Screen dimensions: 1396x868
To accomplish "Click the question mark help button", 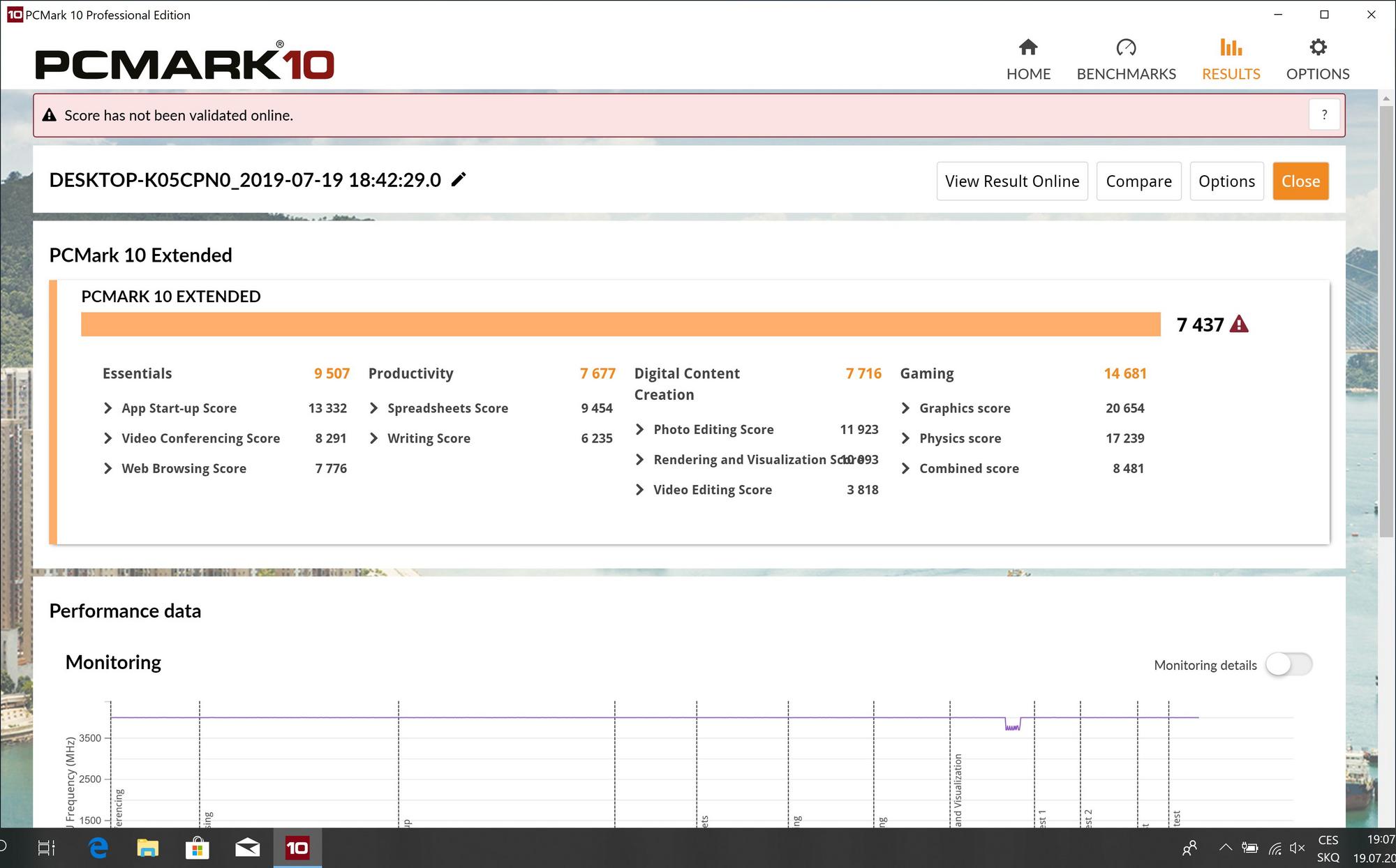I will point(1324,115).
